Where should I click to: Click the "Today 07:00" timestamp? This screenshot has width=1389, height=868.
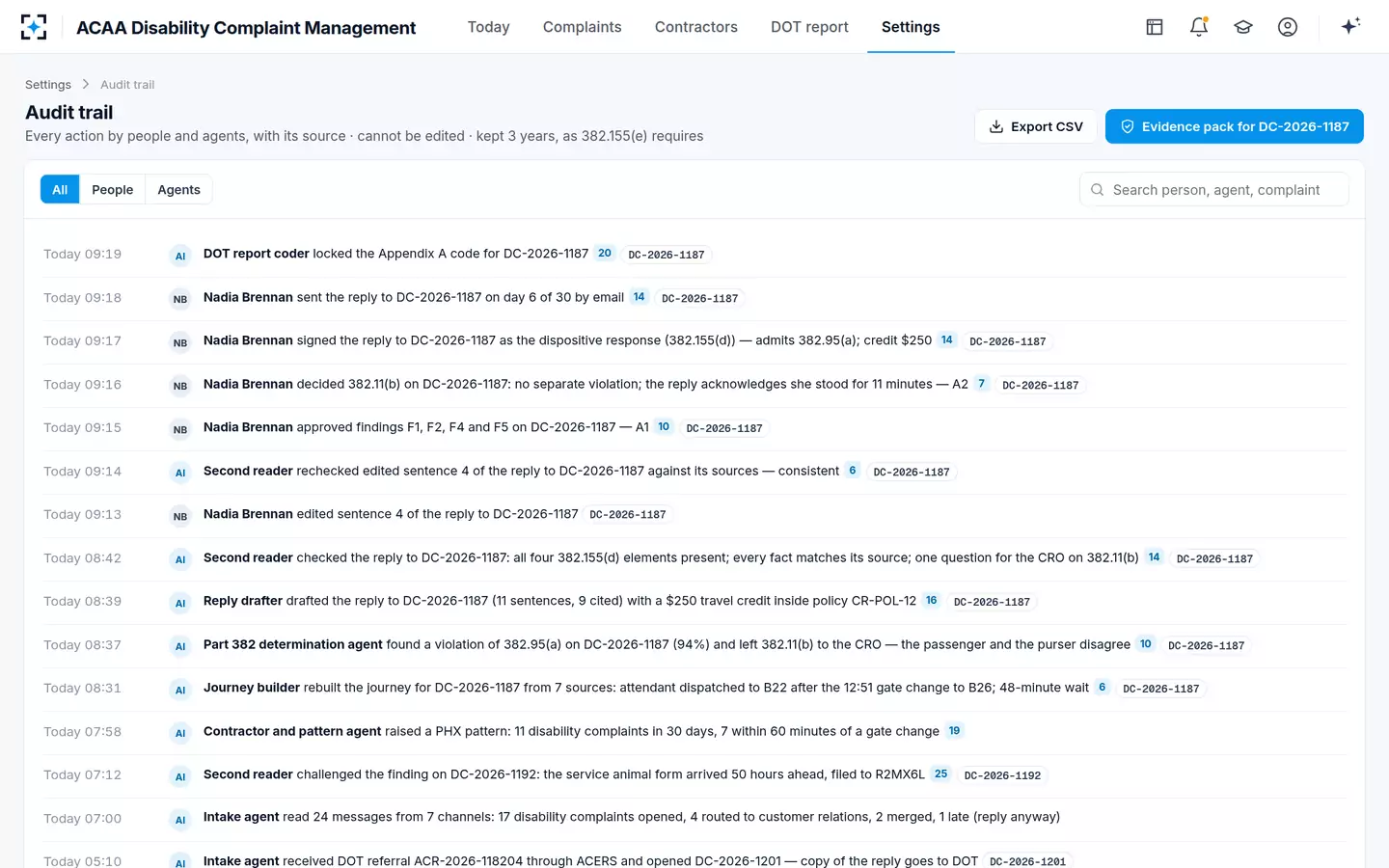83,819
